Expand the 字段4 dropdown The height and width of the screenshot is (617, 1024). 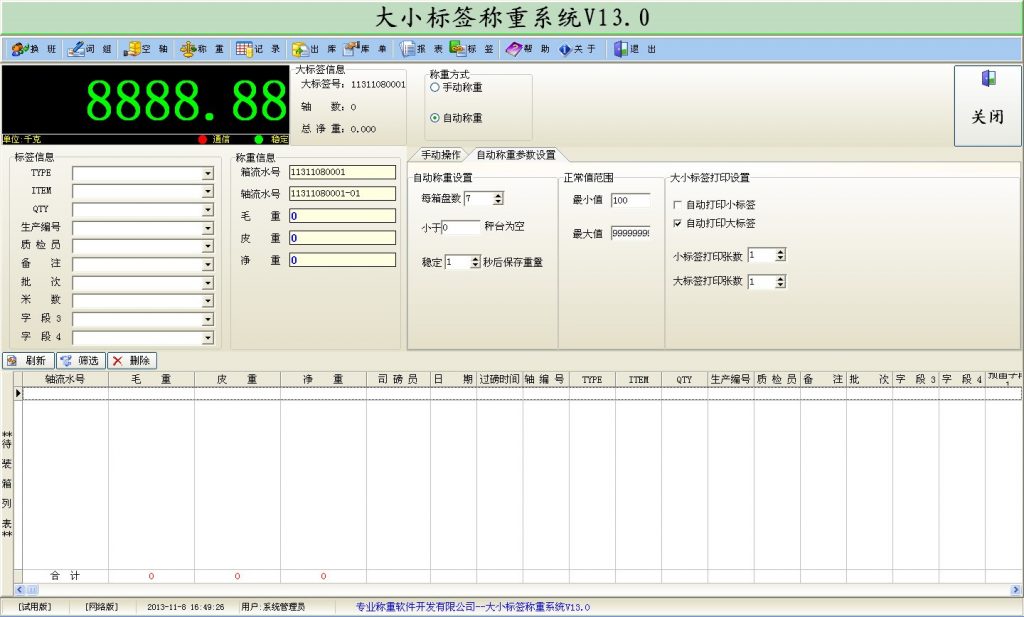[207, 338]
